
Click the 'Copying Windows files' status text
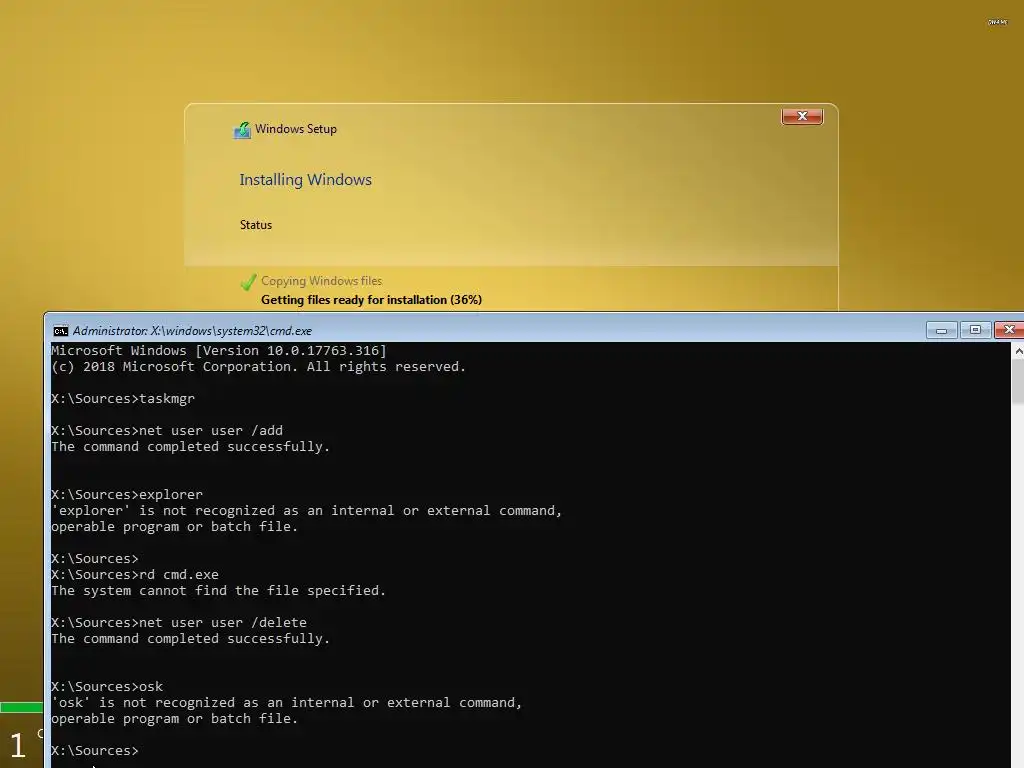click(321, 281)
